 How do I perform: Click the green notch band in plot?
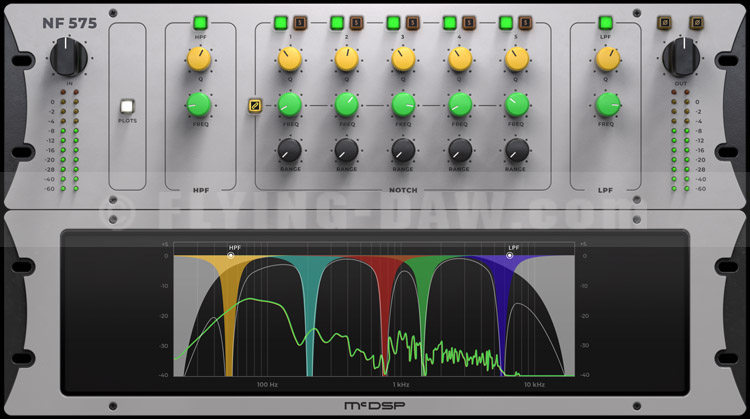click(x=423, y=316)
